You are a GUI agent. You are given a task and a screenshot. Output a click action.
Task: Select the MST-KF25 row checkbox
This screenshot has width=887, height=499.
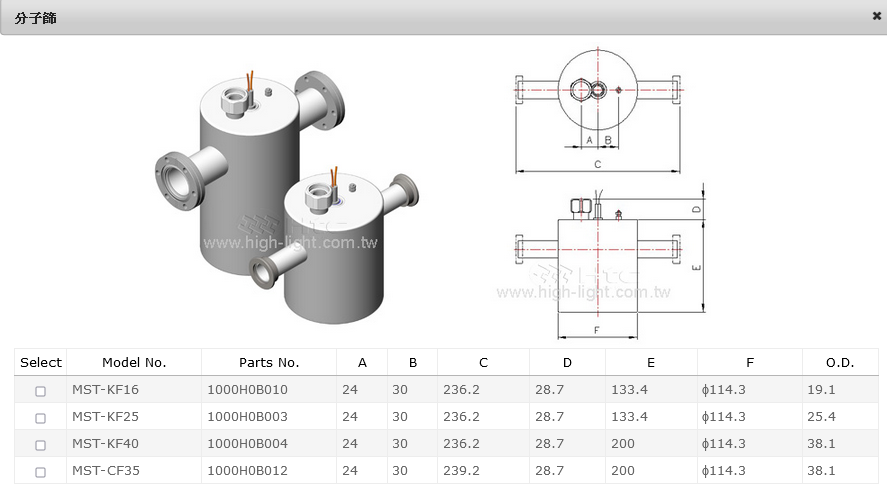[41, 418]
